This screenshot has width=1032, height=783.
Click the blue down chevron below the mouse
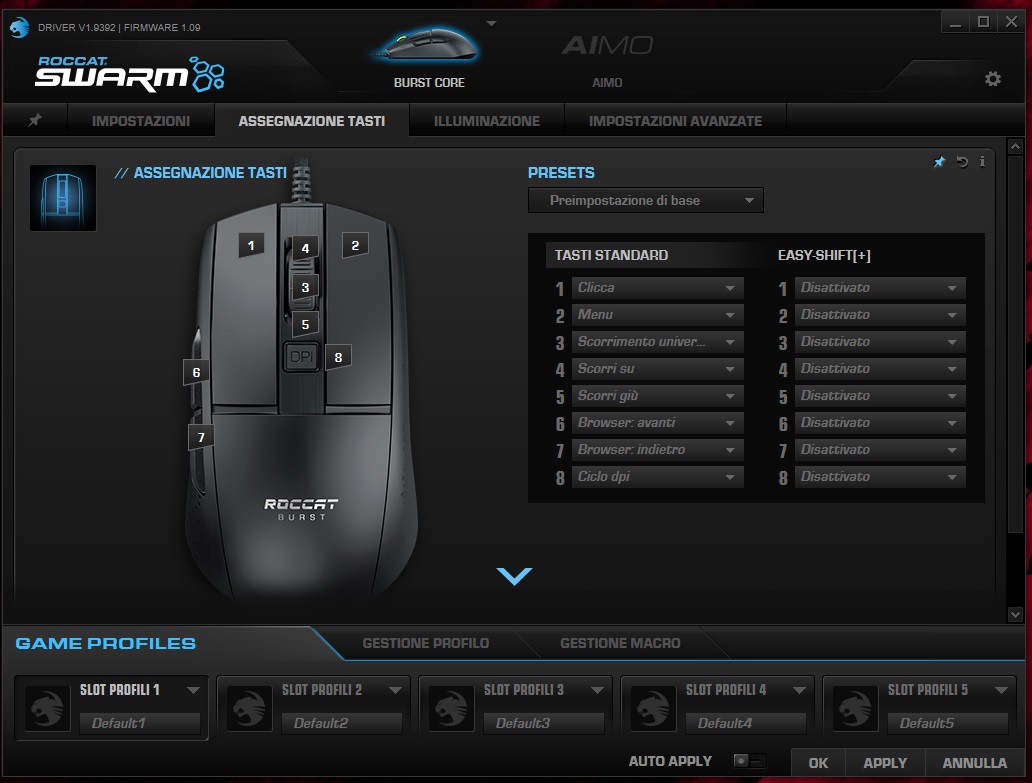pyautogui.click(x=515, y=576)
